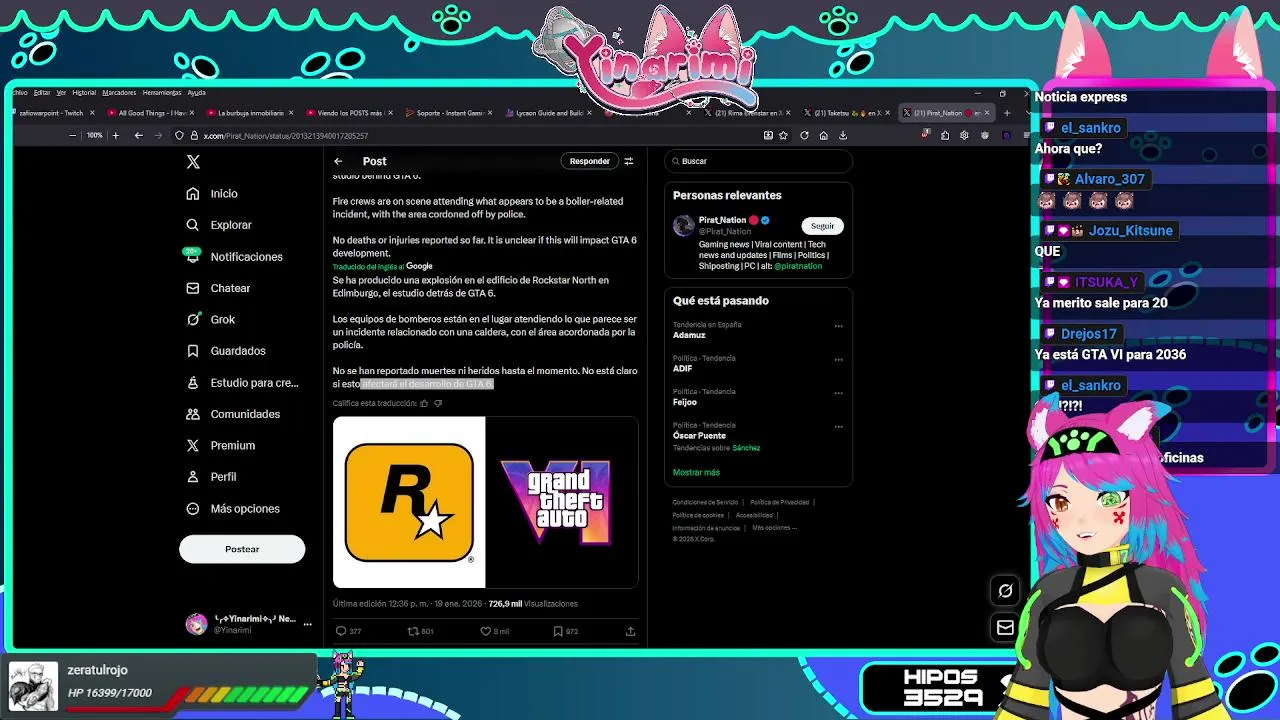Open the overlay refresh icon beside the avatar

[x=1005, y=591]
